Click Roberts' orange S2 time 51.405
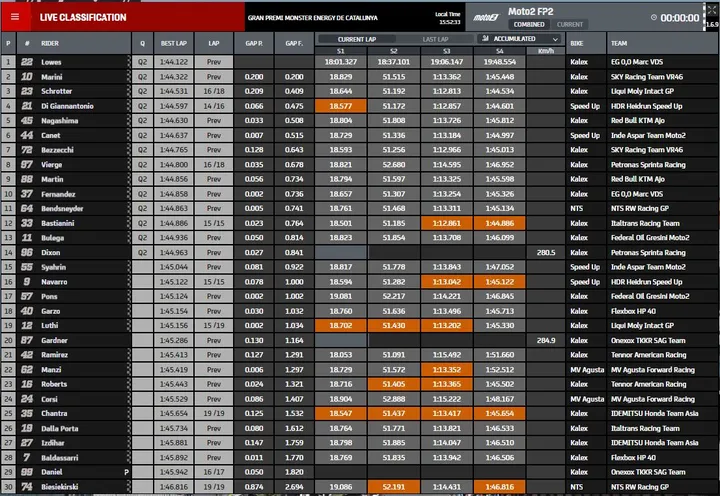The height and width of the screenshot is (496, 720). tap(394, 384)
